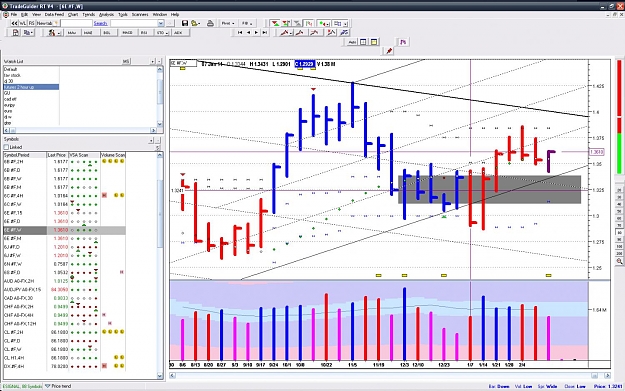Open the Analysis menu
Viewport: 625px width, 391px height.
[106, 14]
